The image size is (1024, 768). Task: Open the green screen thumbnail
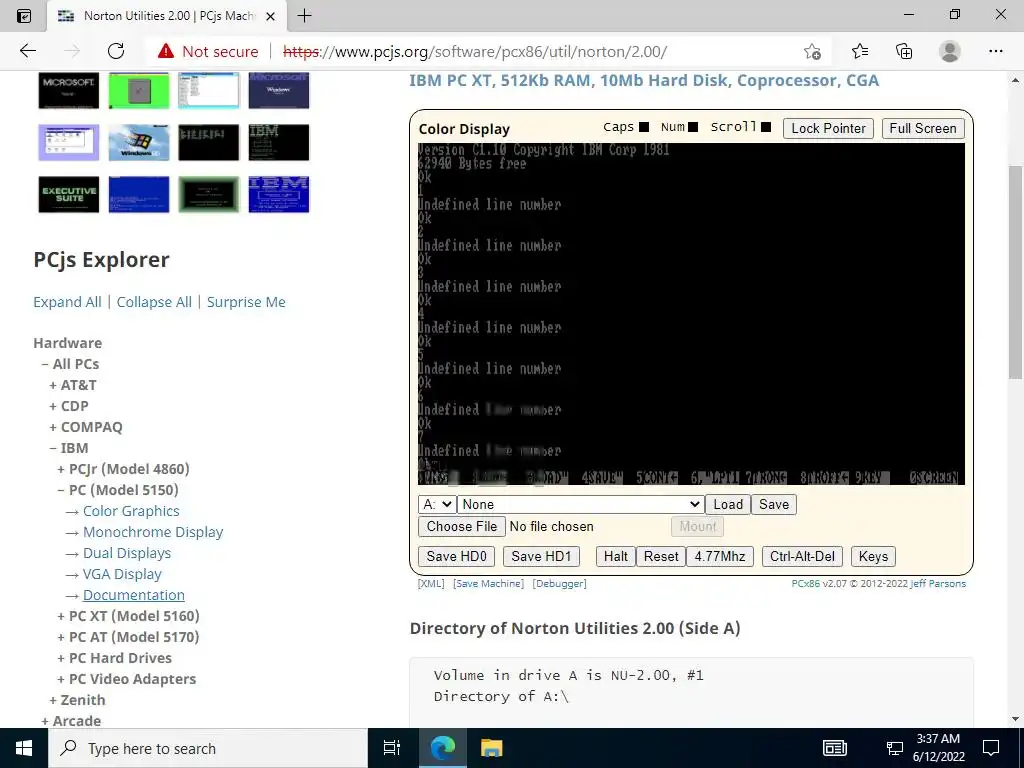[x=138, y=90]
